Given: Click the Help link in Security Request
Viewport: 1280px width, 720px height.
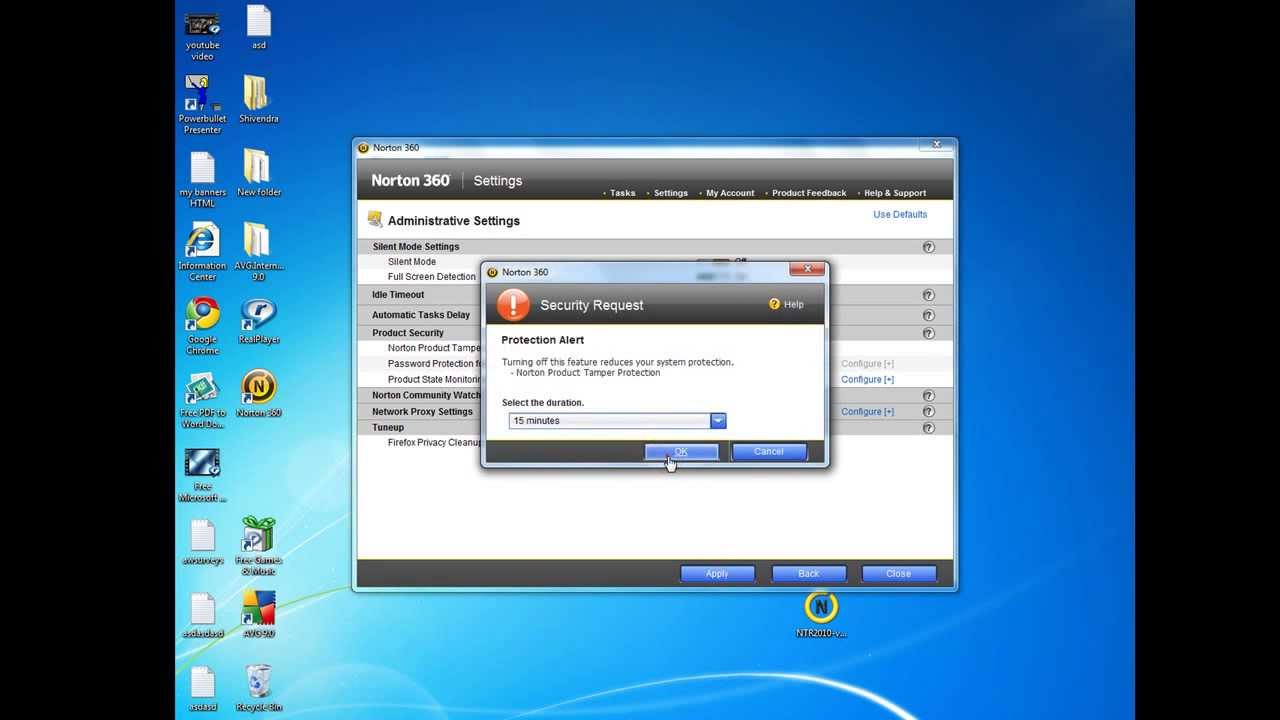Looking at the screenshot, I should point(793,304).
